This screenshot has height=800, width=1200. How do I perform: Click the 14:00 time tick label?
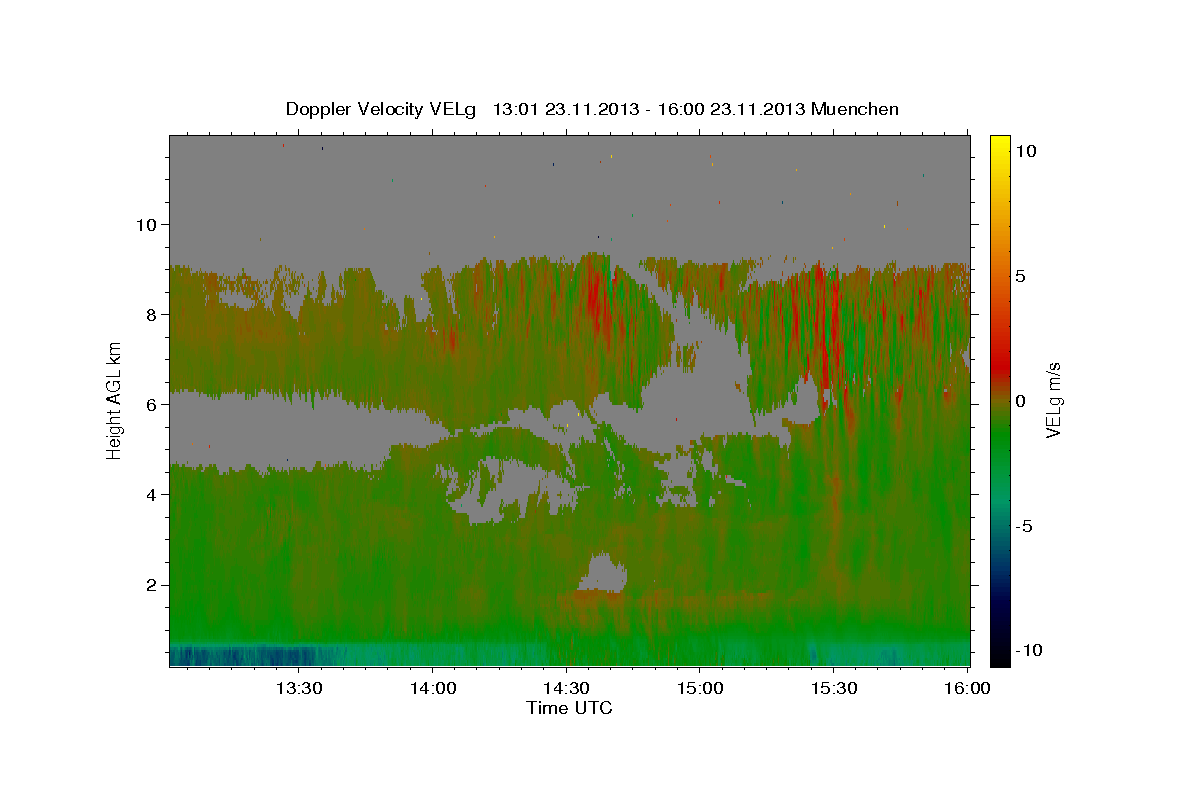432,688
